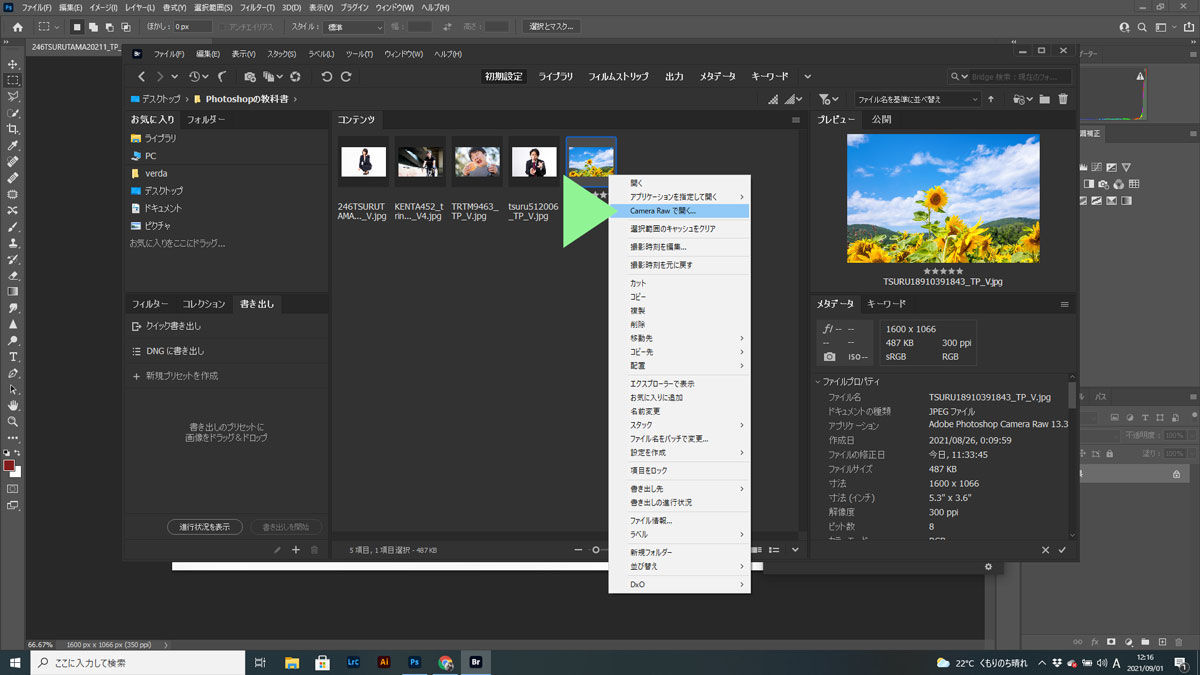Image resolution: width=1200 pixels, height=675 pixels.
Task: Rotate 90° clockwise in Bridge
Action: 346,76
